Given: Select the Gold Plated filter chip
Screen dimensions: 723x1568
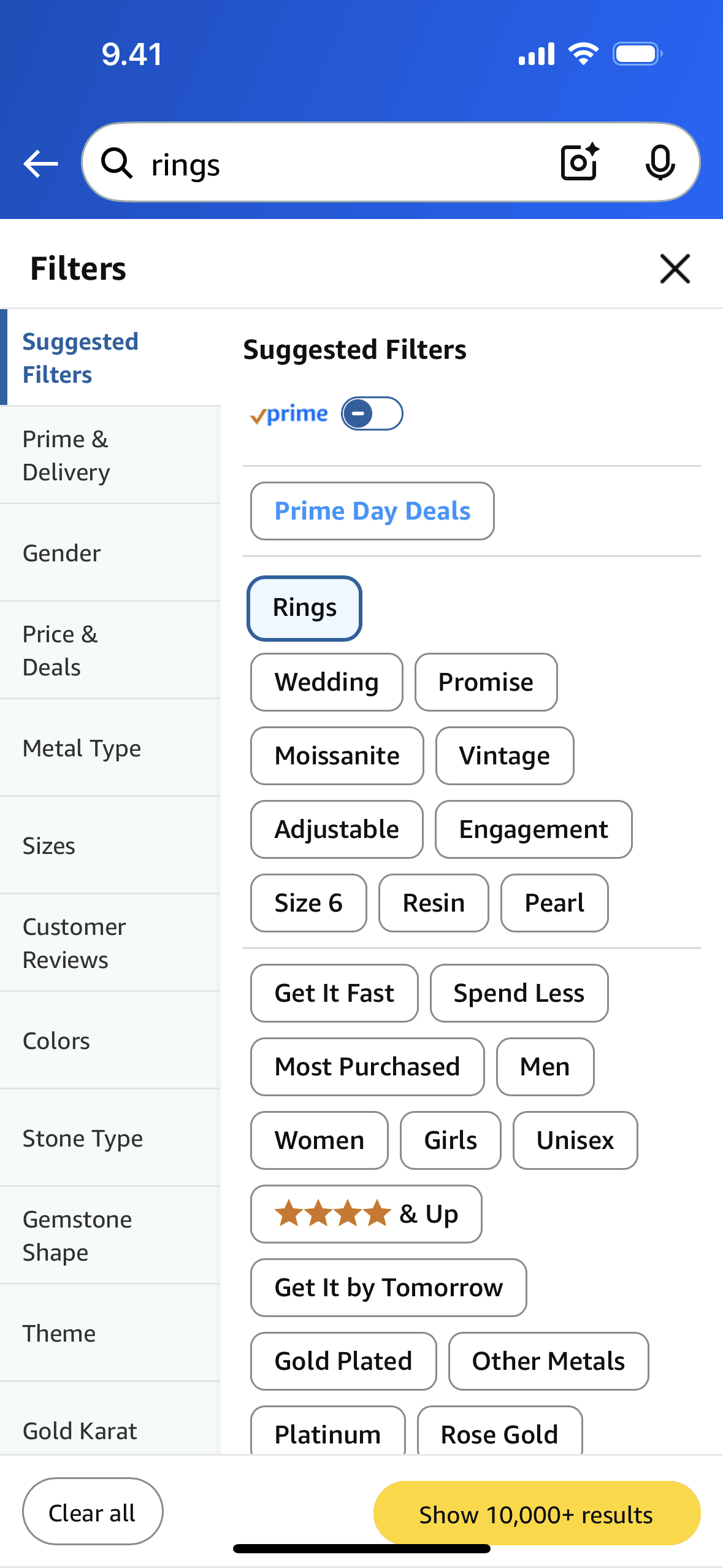Looking at the screenshot, I should pyautogui.click(x=343, y=1361).
